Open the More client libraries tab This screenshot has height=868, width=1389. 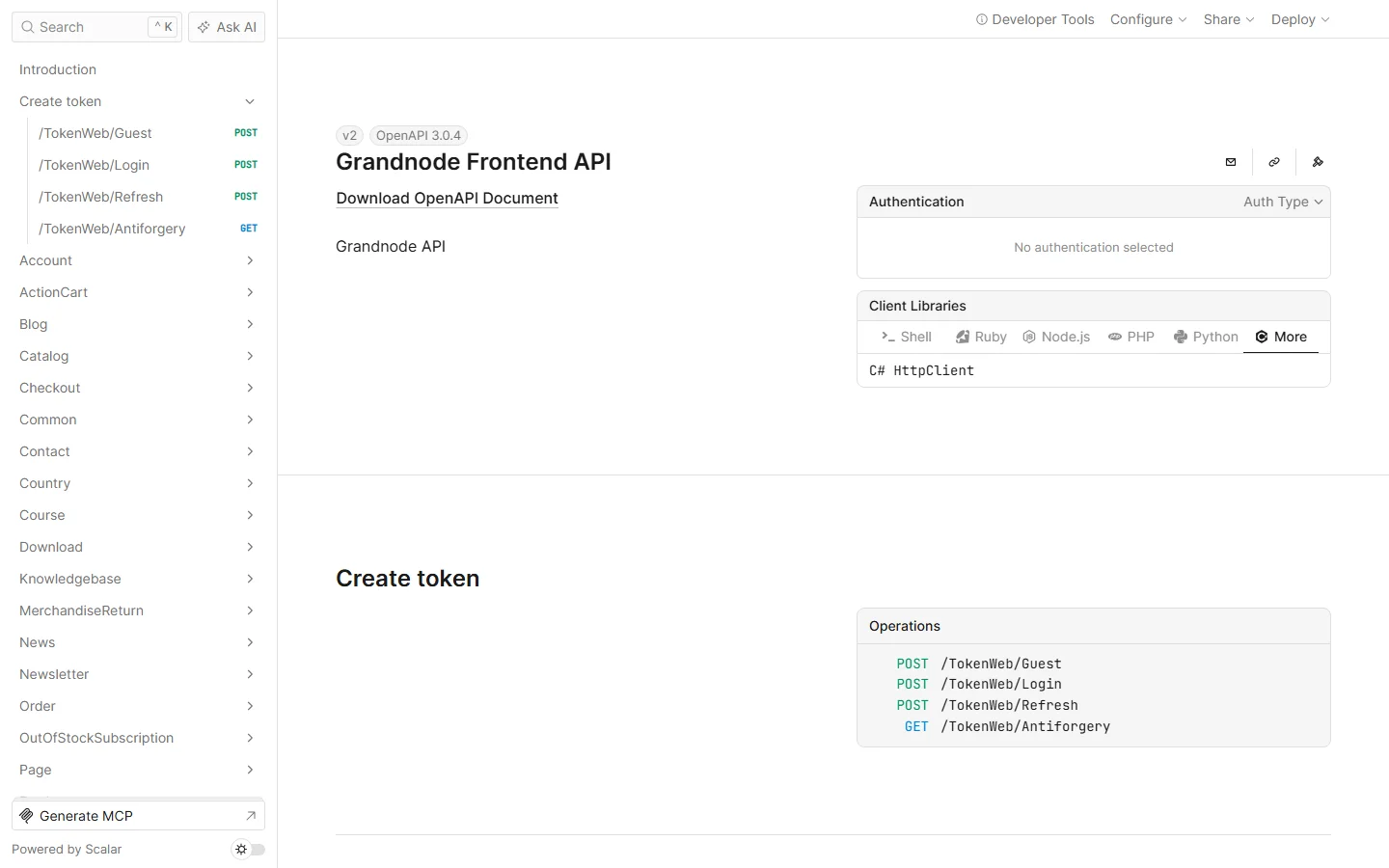point(1281,337)
